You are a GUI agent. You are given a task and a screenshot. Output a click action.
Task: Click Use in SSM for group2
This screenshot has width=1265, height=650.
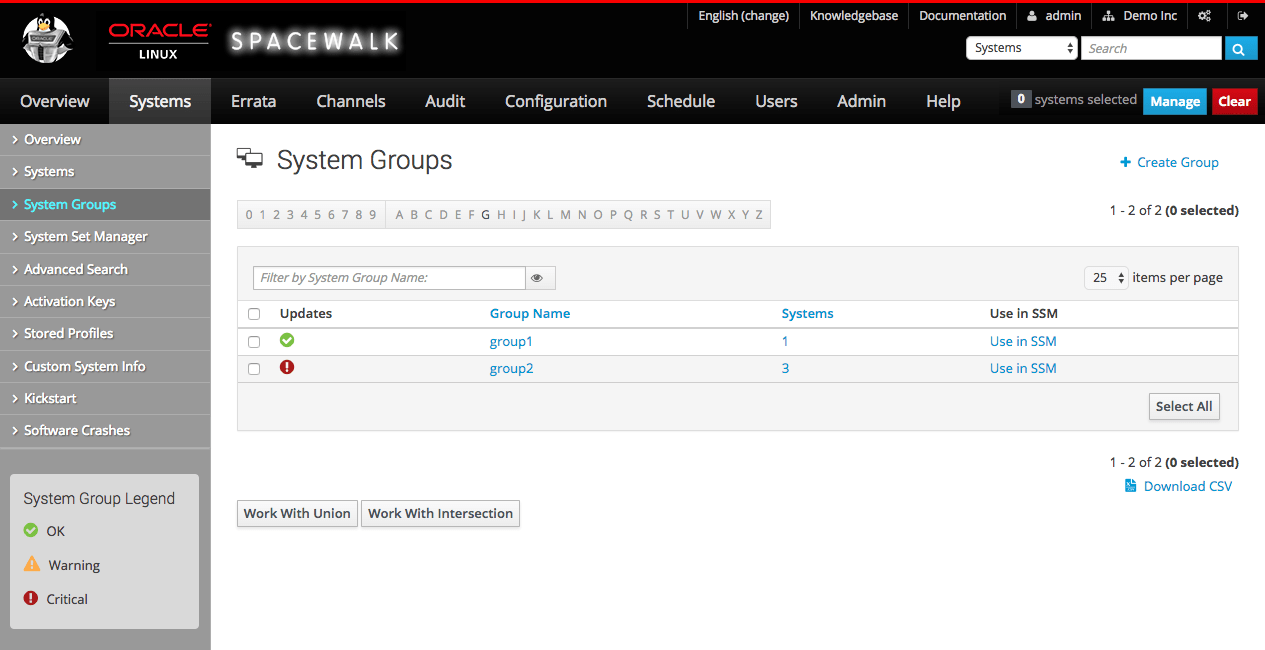click(x=1023, y=368)
